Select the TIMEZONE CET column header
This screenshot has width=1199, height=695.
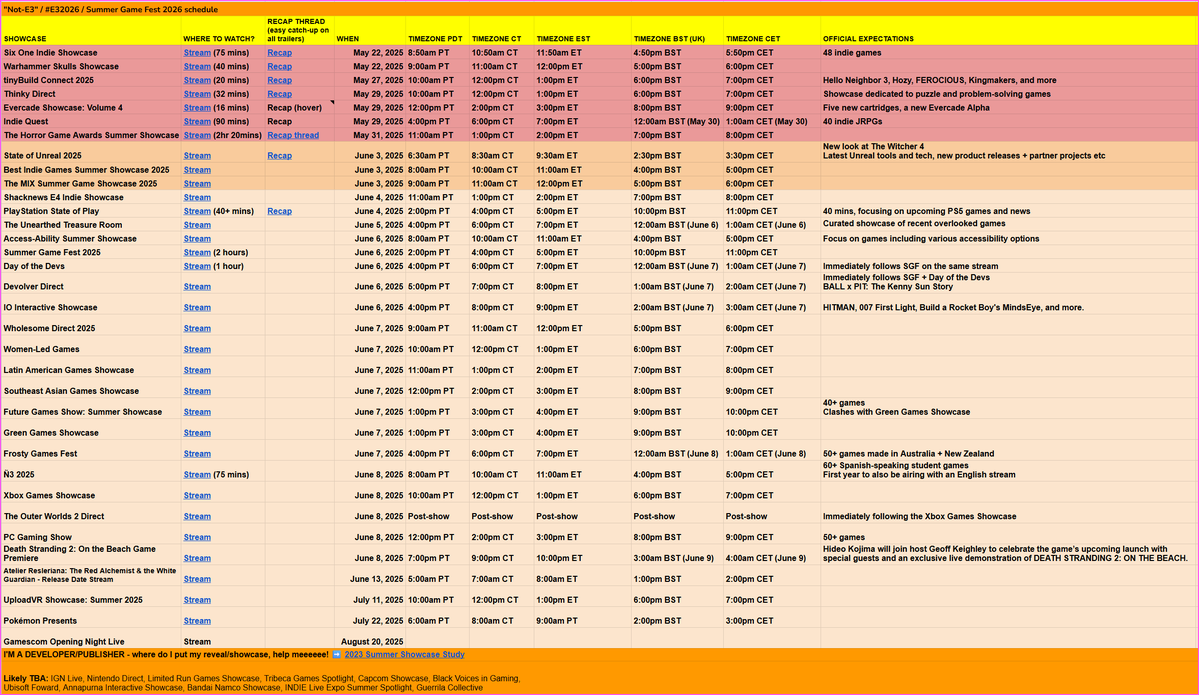pyautogui.click(x=772, y=31)
